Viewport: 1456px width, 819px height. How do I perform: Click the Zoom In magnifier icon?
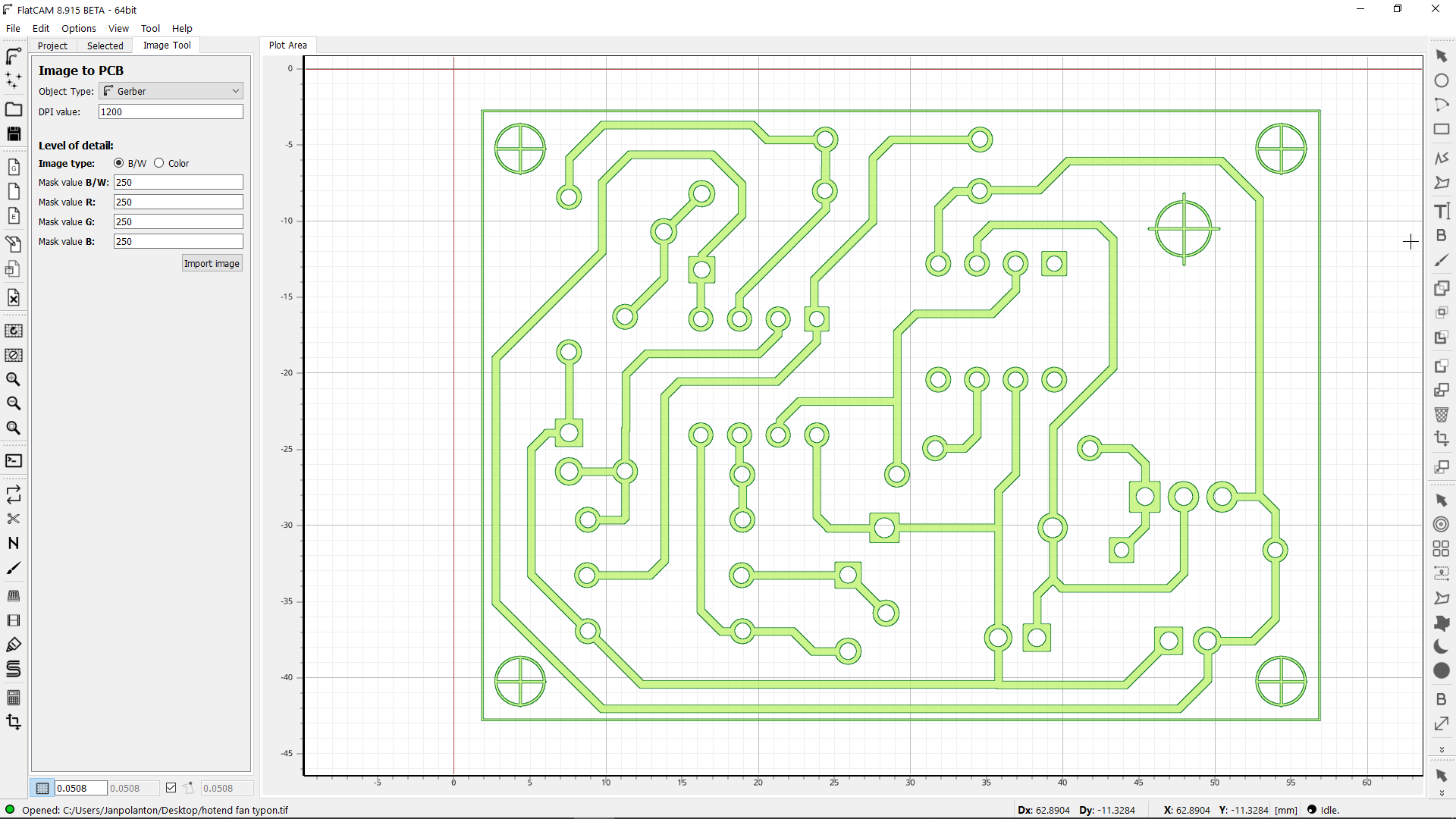pos(14,379)
